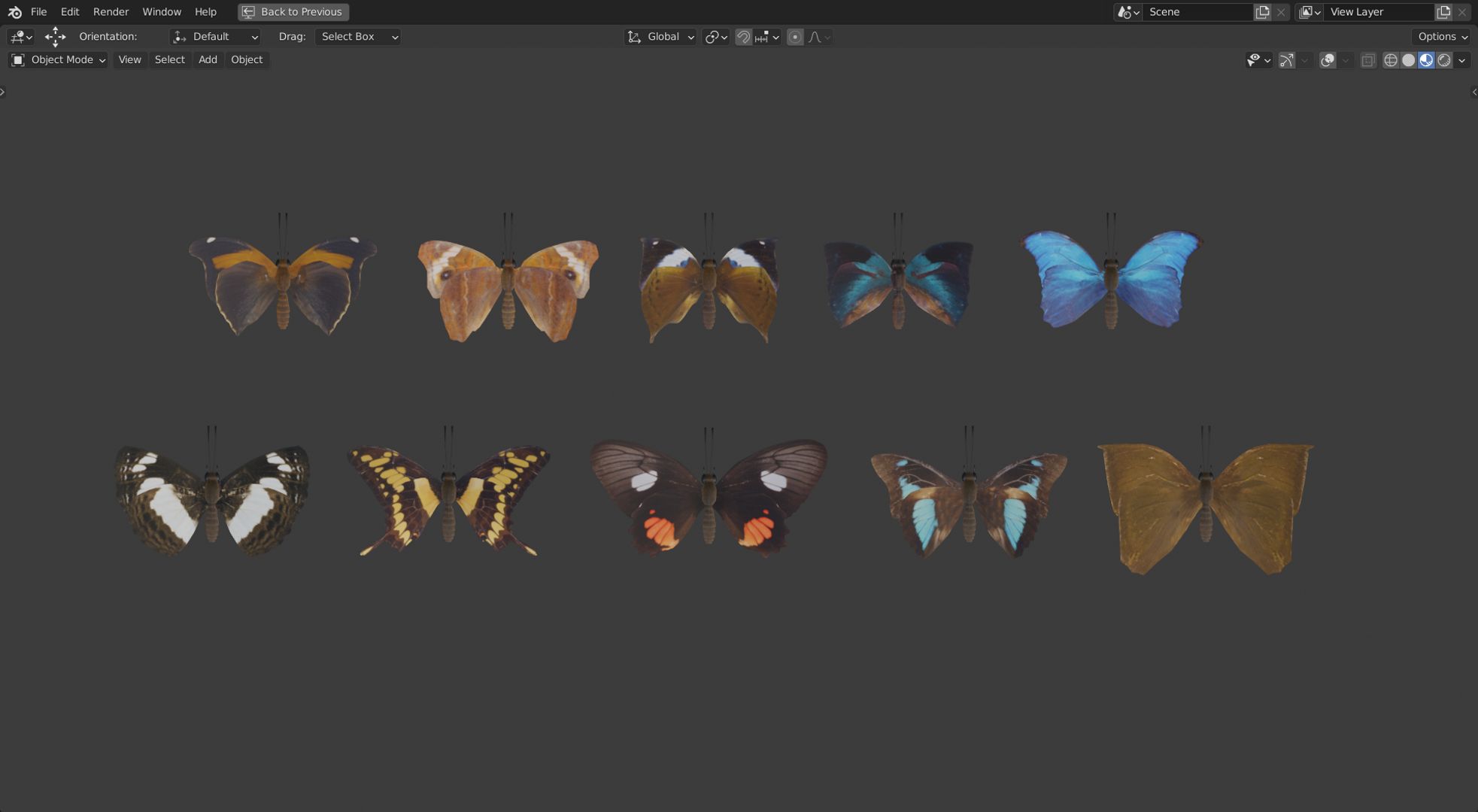Screen dimensions: 1478x812
Task: Open the Render menu
Action: click(x=111, y=12)
